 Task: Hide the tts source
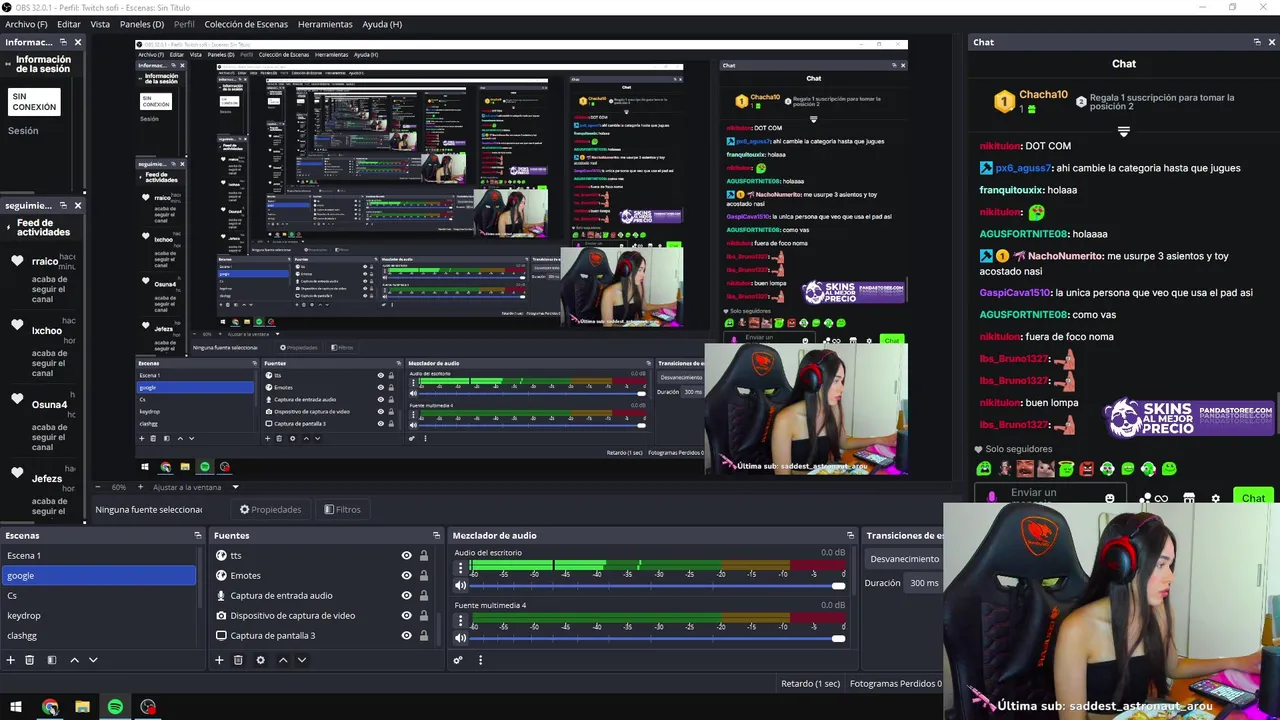[x=406, y=555]
